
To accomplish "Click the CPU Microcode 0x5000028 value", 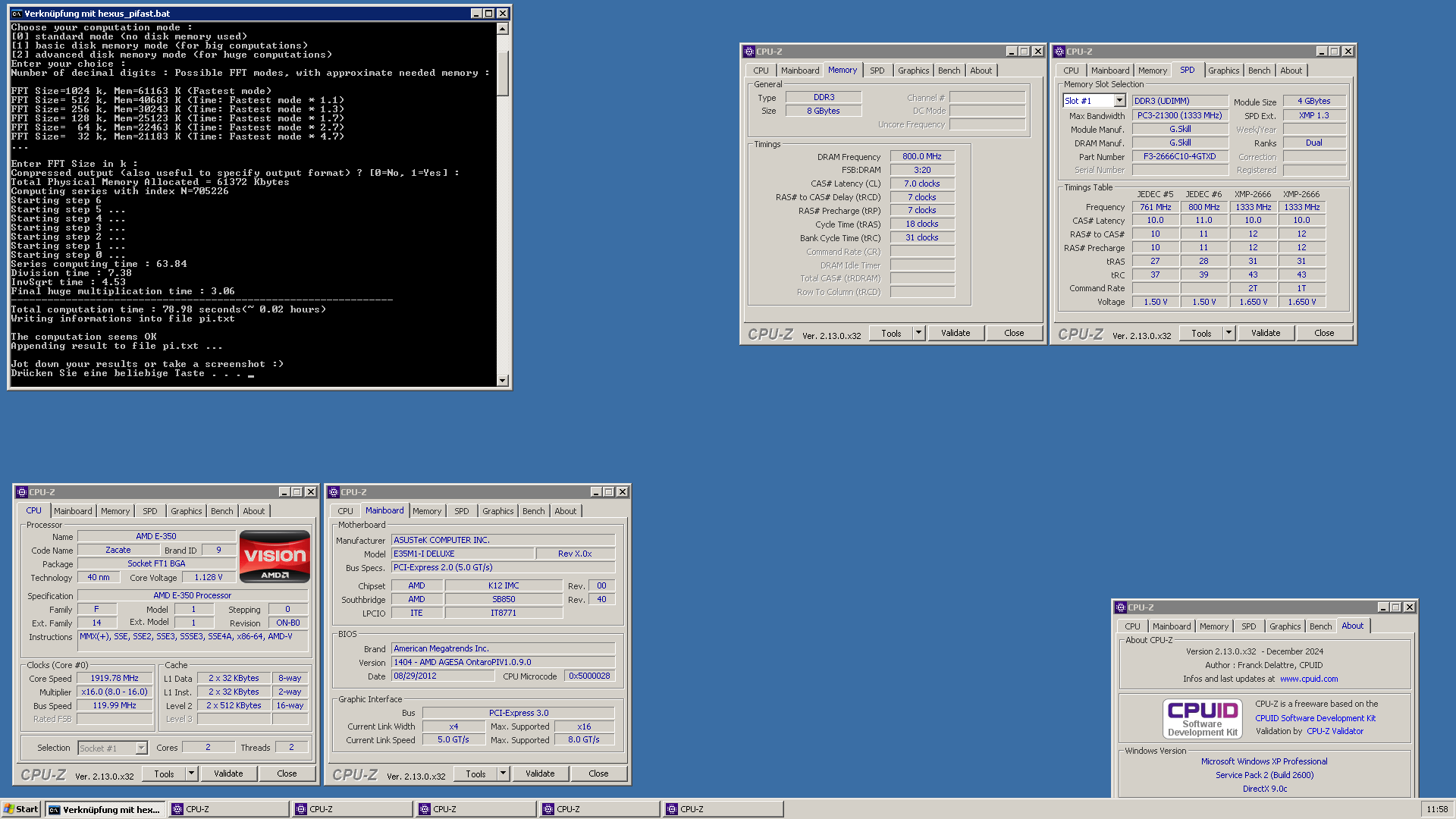I will click(x=589, y=676).
